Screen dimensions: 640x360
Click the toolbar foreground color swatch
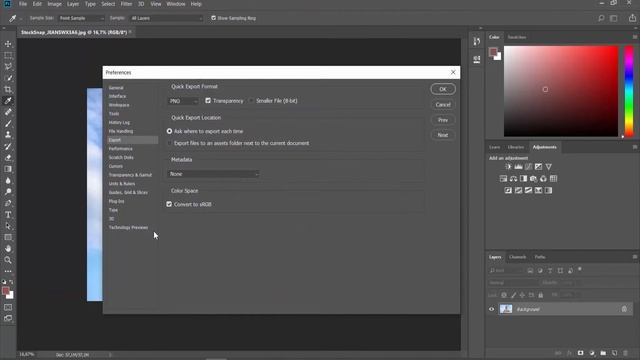coord(6,291)
